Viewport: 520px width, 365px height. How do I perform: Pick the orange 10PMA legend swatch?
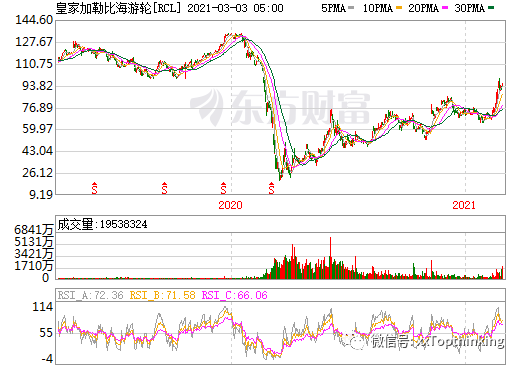tap(399, 8)
